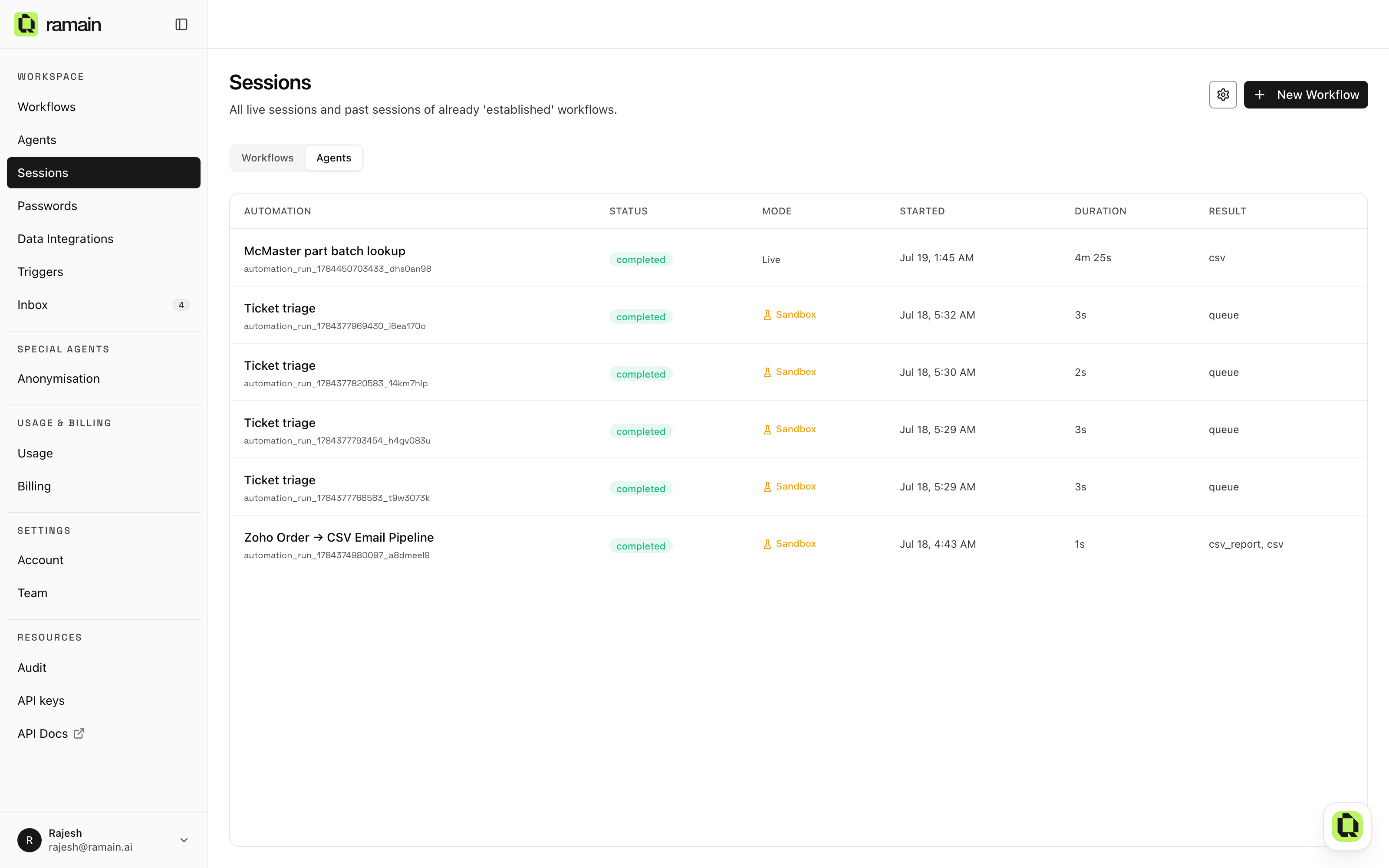Click the Sandbox flask icon in the Zoho Order row
This screenshot has width=1389, height=868.
point(767,544)
